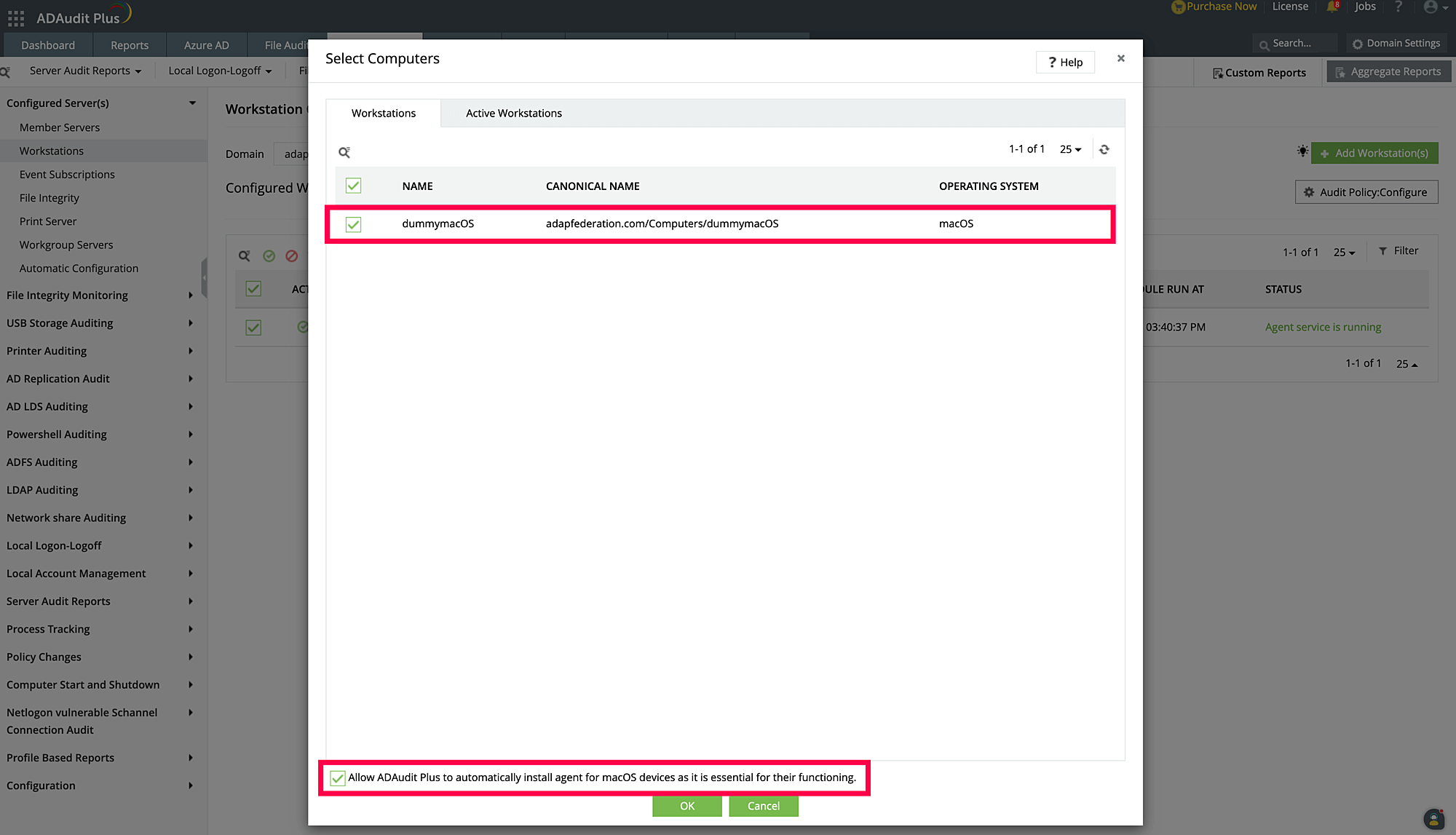Image resolution: width=1456 pixels, height=835 pixels.
Task: Switch to the Workstations tab
Action: coord(383,112)
